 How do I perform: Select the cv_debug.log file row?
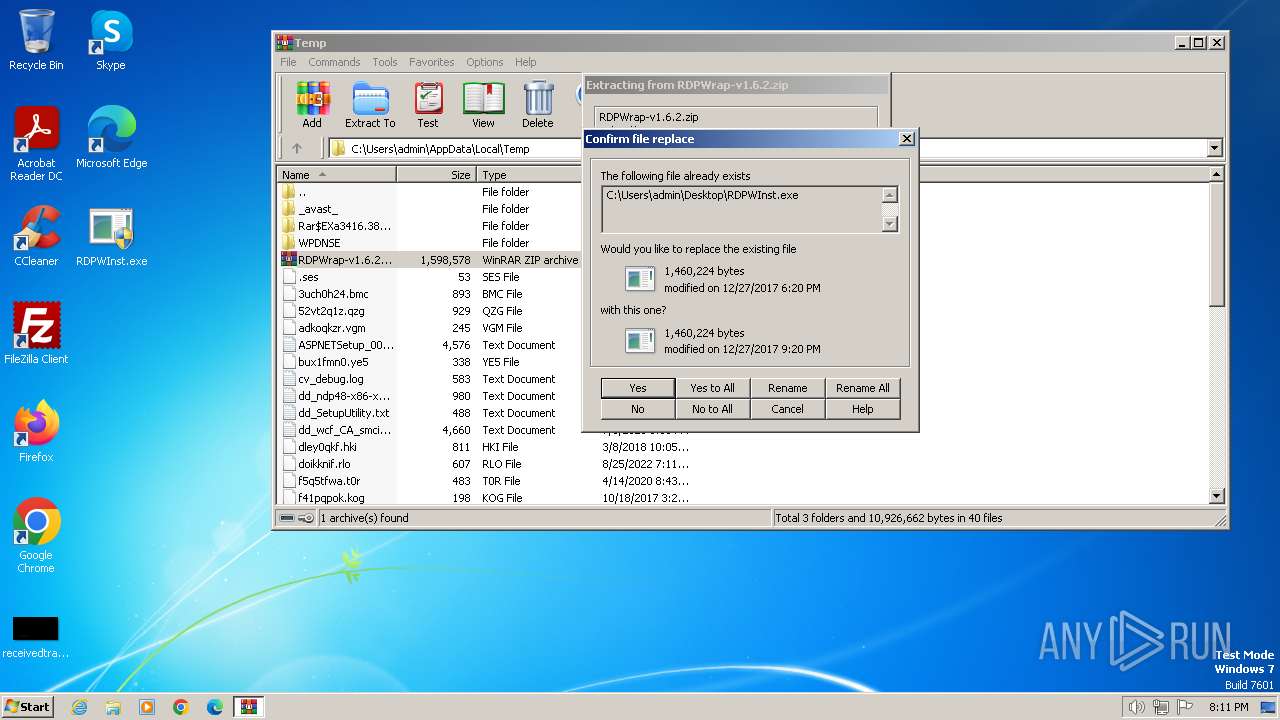(x=430, y=379)
